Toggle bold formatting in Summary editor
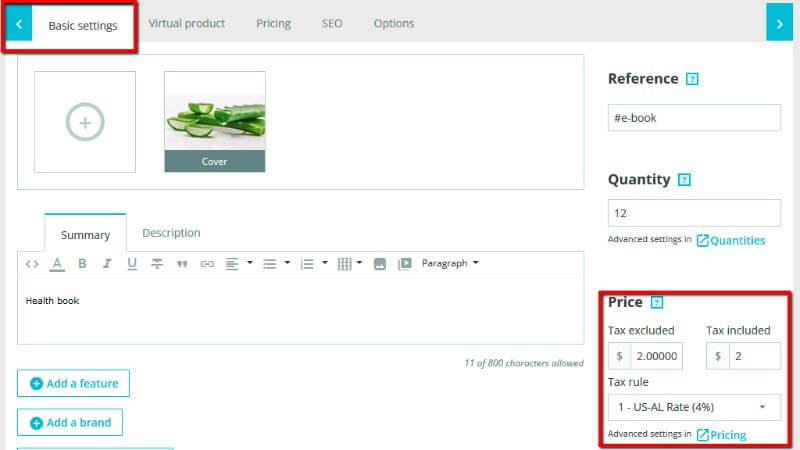Viewport: 800px width, 450px height. click(x=82, y=263)
